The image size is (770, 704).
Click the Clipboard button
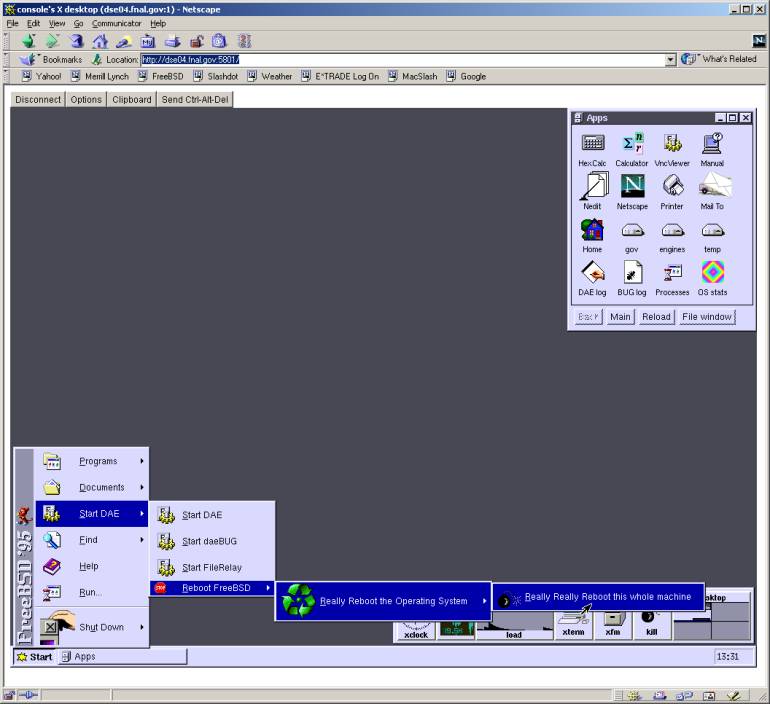pyautogui.click(x=132, y=100)
